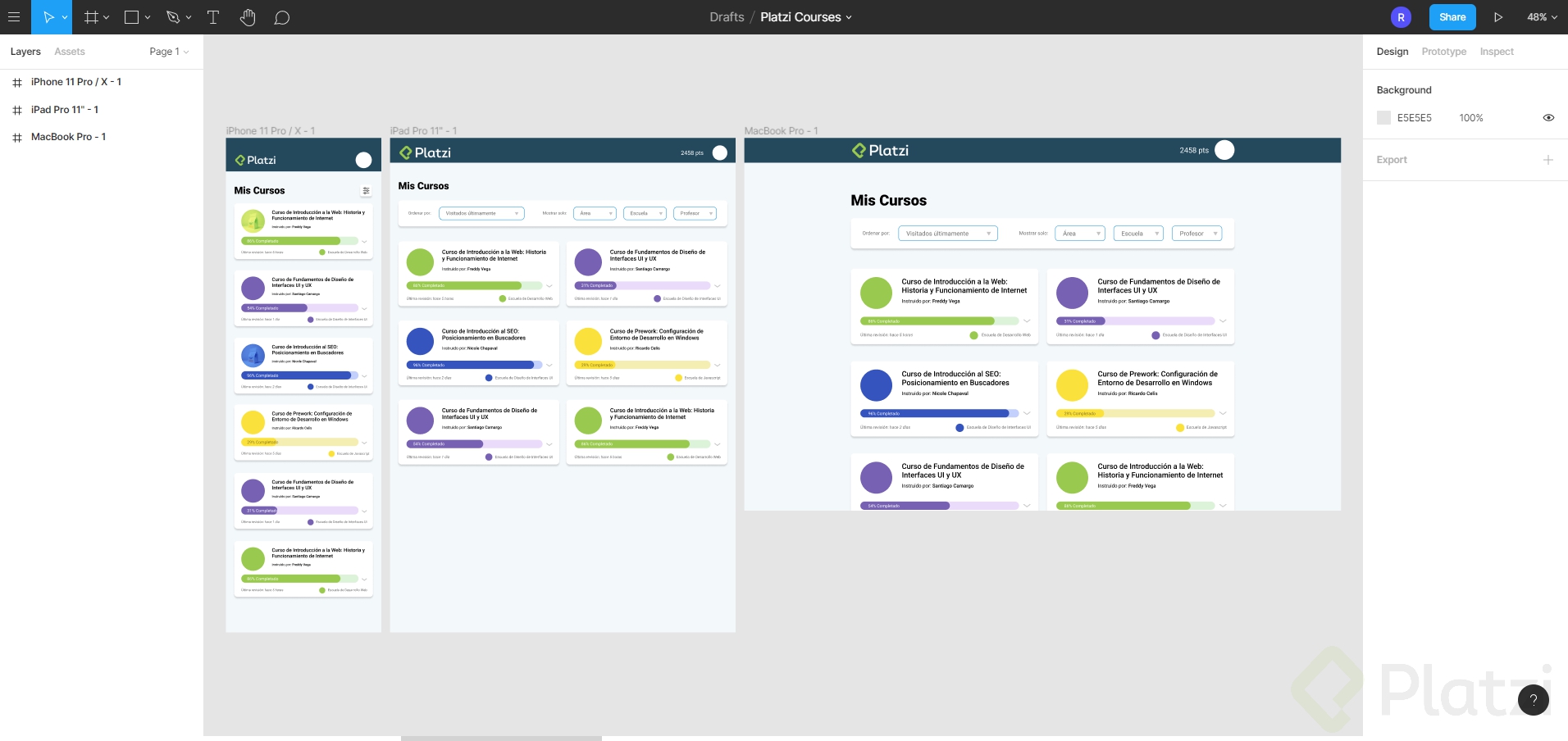The image size is (1568, 741).
Task: Click the frame icon beside MacBook Pro layer
Action: [x=17, y=138]
